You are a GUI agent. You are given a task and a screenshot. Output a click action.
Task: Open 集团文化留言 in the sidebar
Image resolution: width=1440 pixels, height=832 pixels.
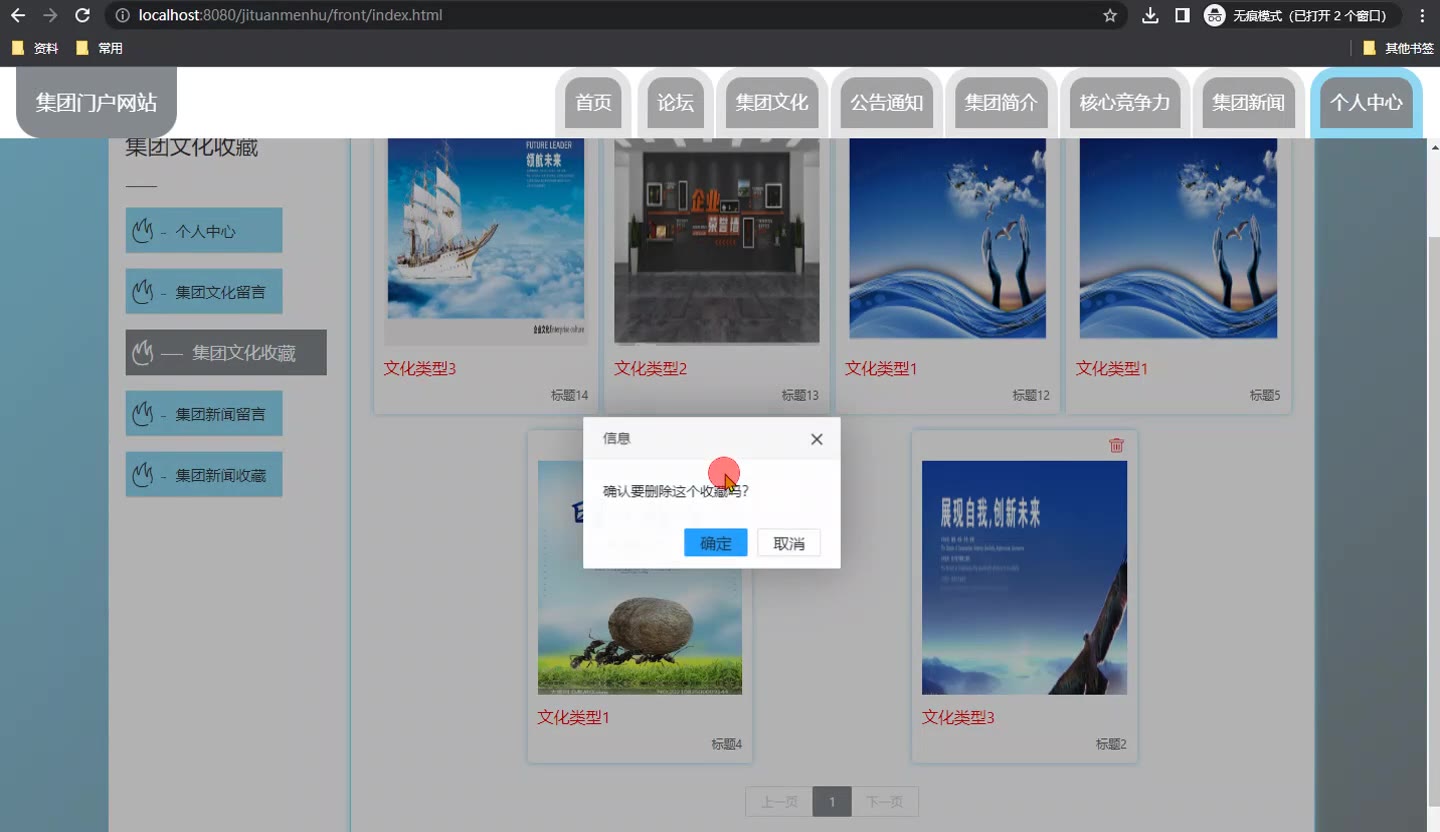pos(204,292)
